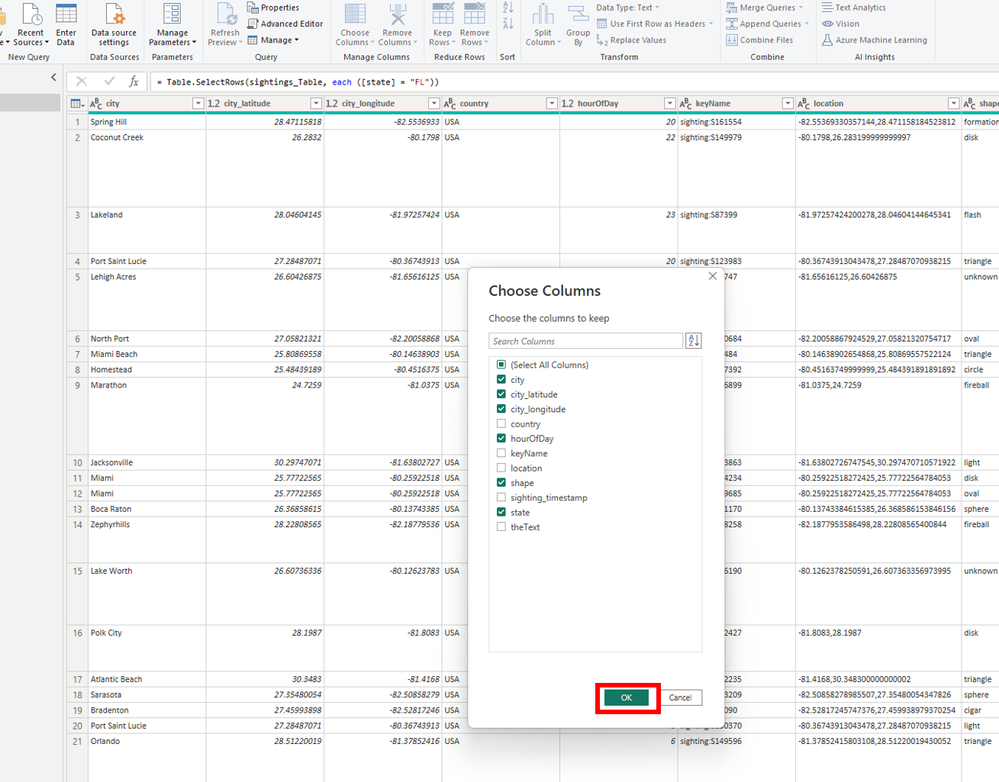Open Text Analytics
The height and width of the screenshot is (782, 999).
(x=854, y=8)
